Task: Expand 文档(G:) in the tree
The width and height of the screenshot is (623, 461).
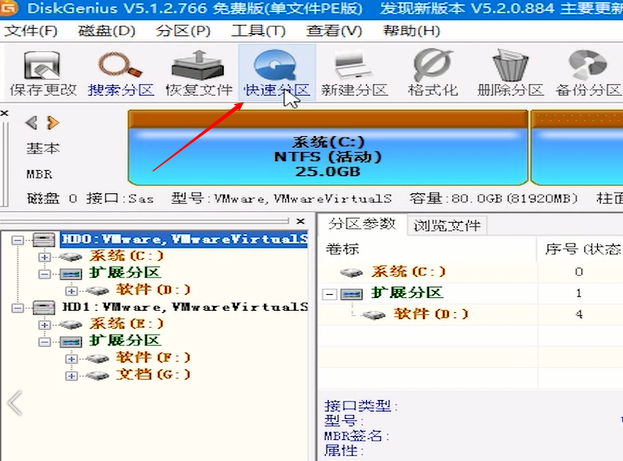Action: click(71, 376)
